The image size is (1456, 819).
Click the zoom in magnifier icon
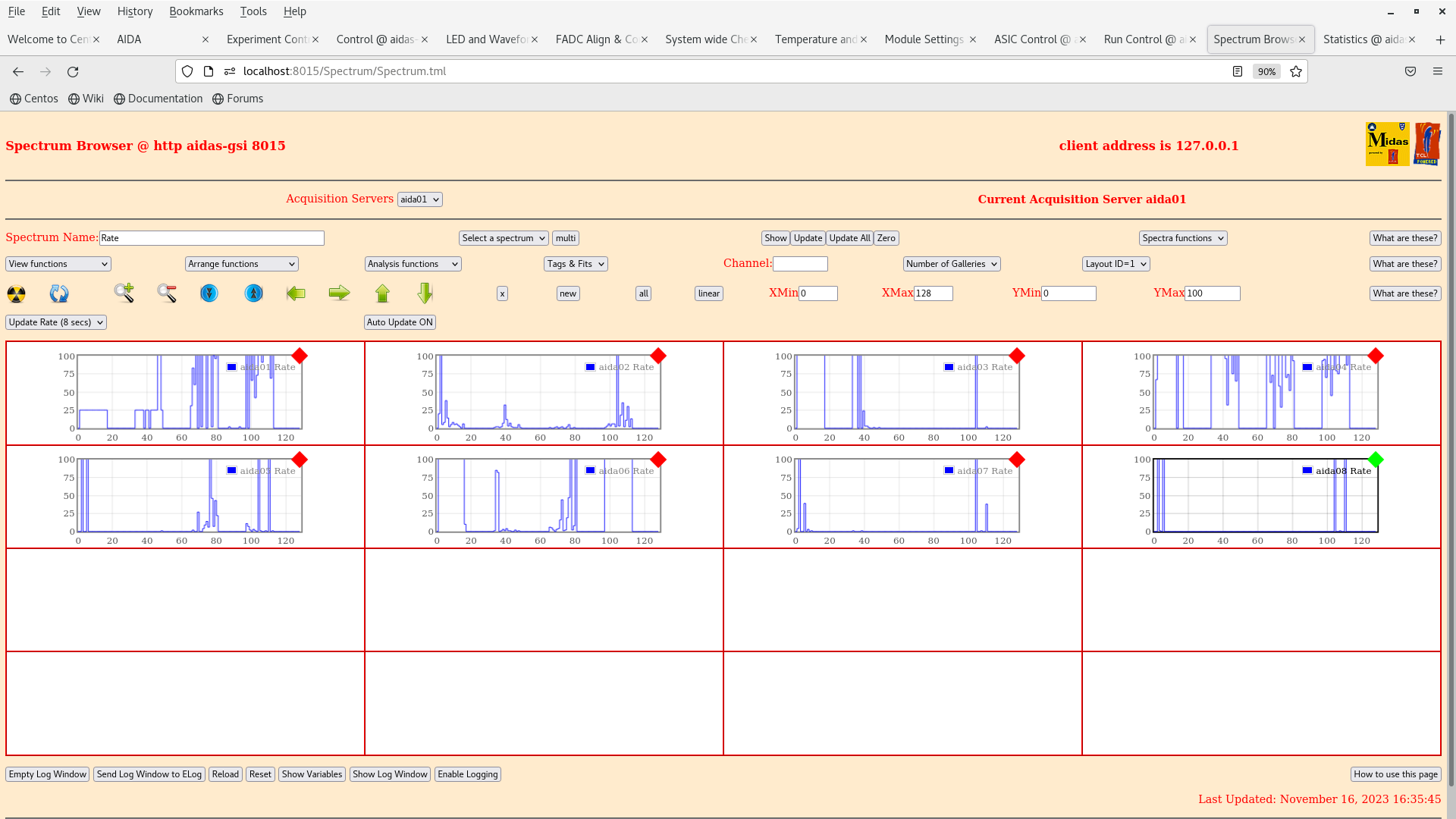click(x=124, y=293)
